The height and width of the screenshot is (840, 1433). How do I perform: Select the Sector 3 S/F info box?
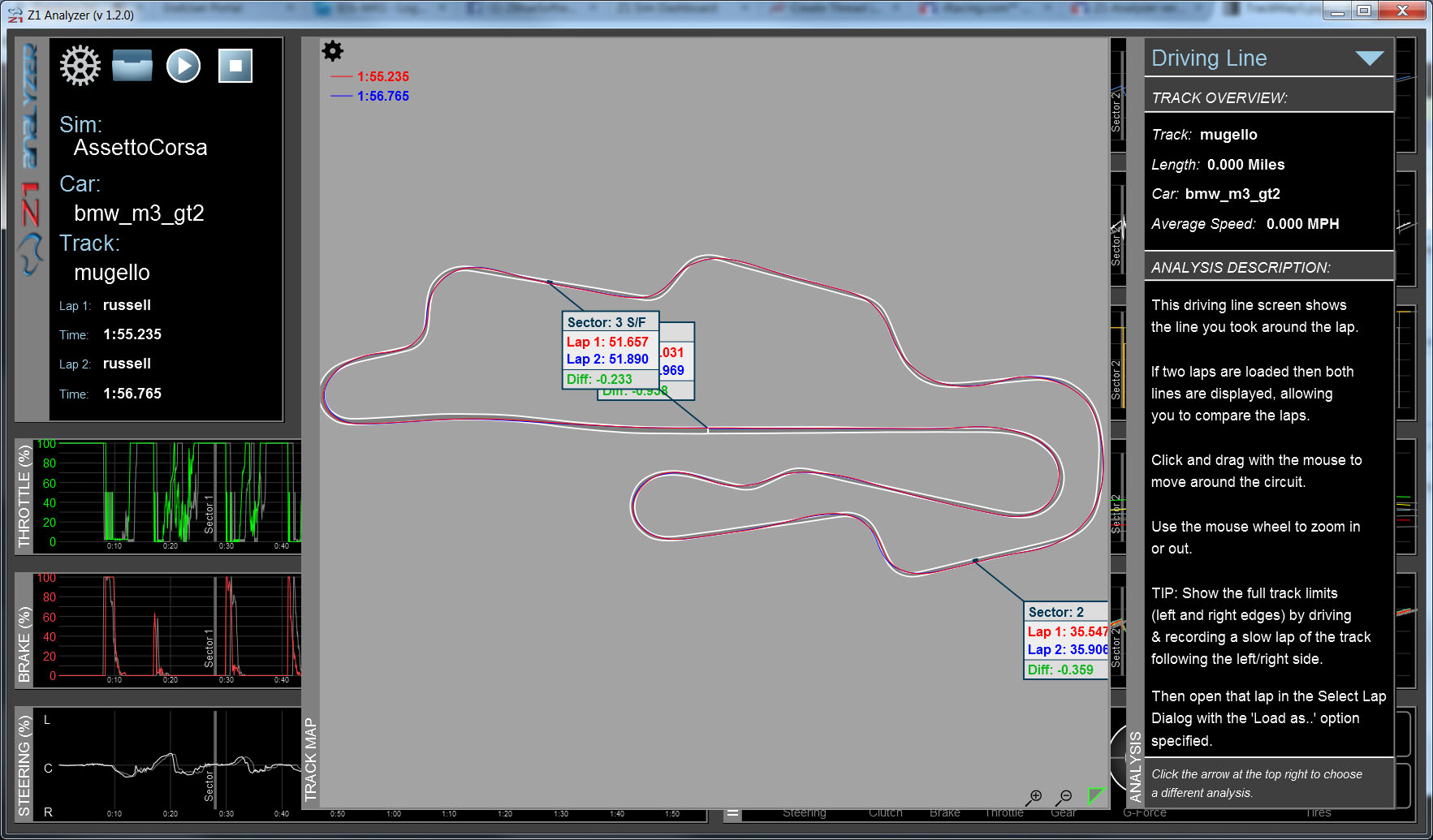611,351
